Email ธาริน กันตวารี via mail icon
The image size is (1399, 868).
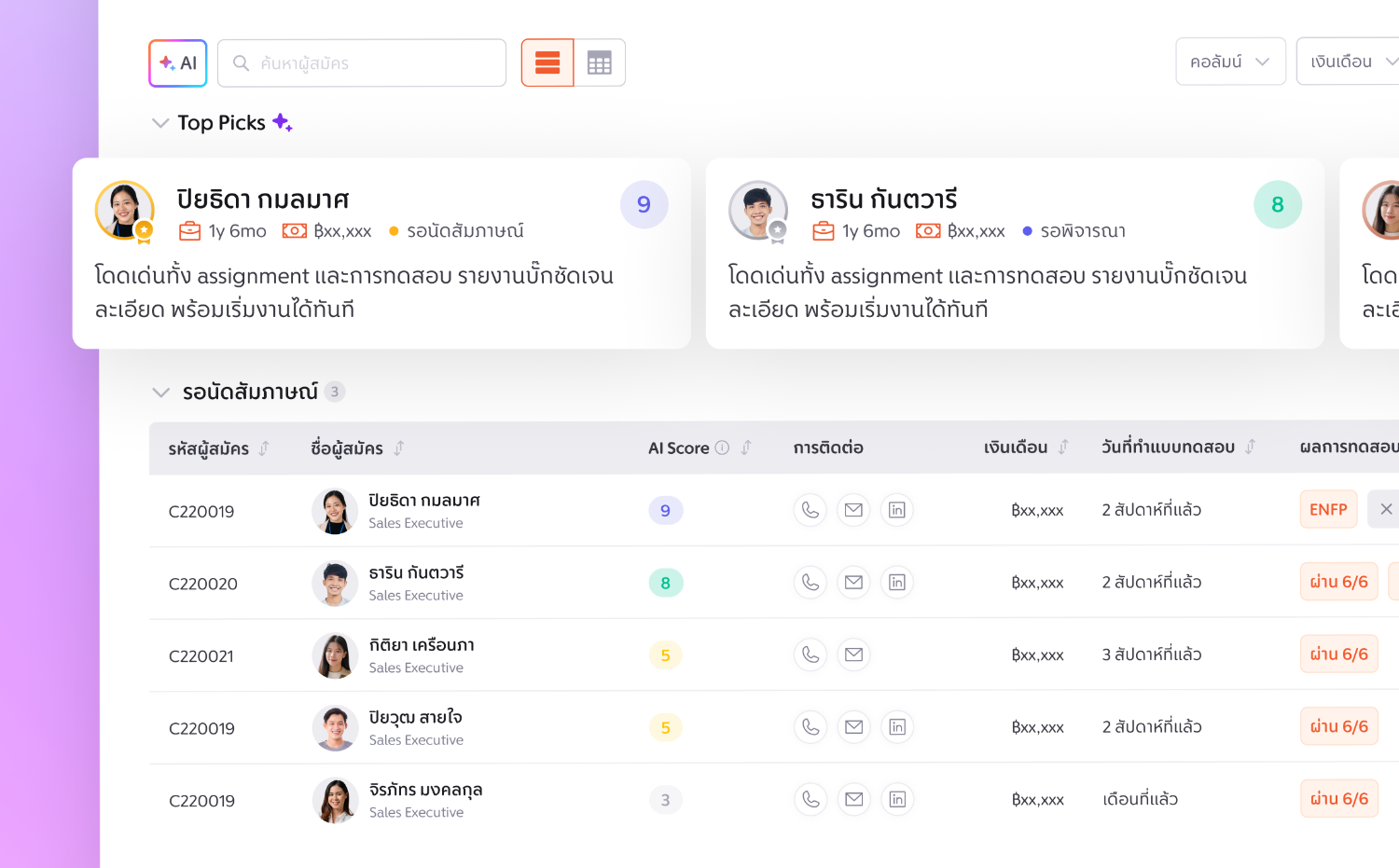[x=853, y=583]
